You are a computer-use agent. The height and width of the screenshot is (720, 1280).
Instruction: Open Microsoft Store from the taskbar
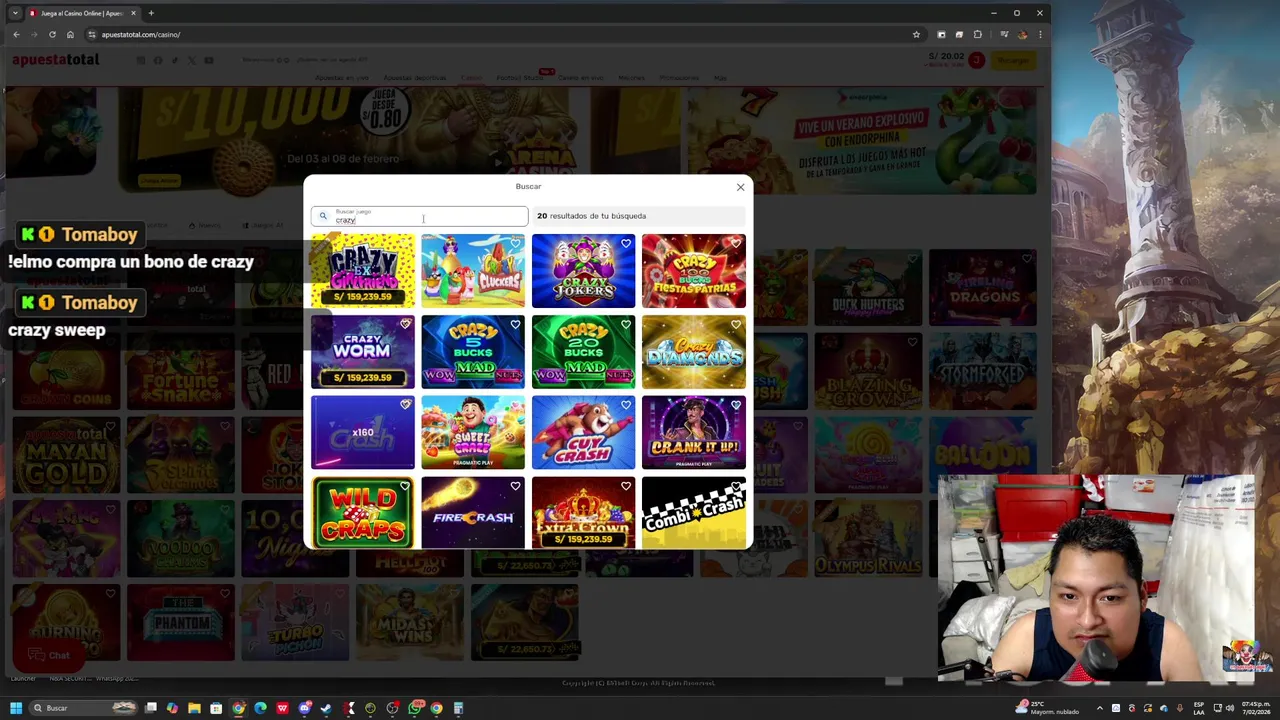pos(216,708)
